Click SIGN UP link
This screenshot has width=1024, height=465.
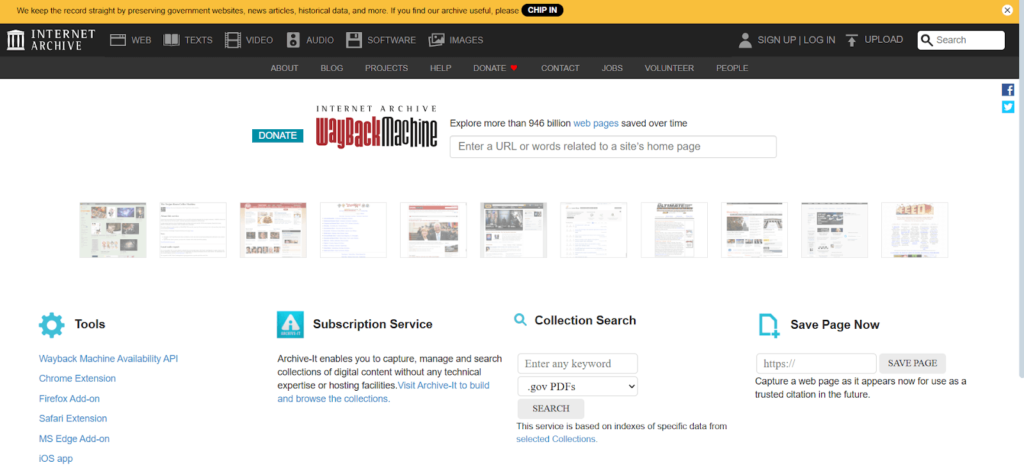[x=776, y=40]
